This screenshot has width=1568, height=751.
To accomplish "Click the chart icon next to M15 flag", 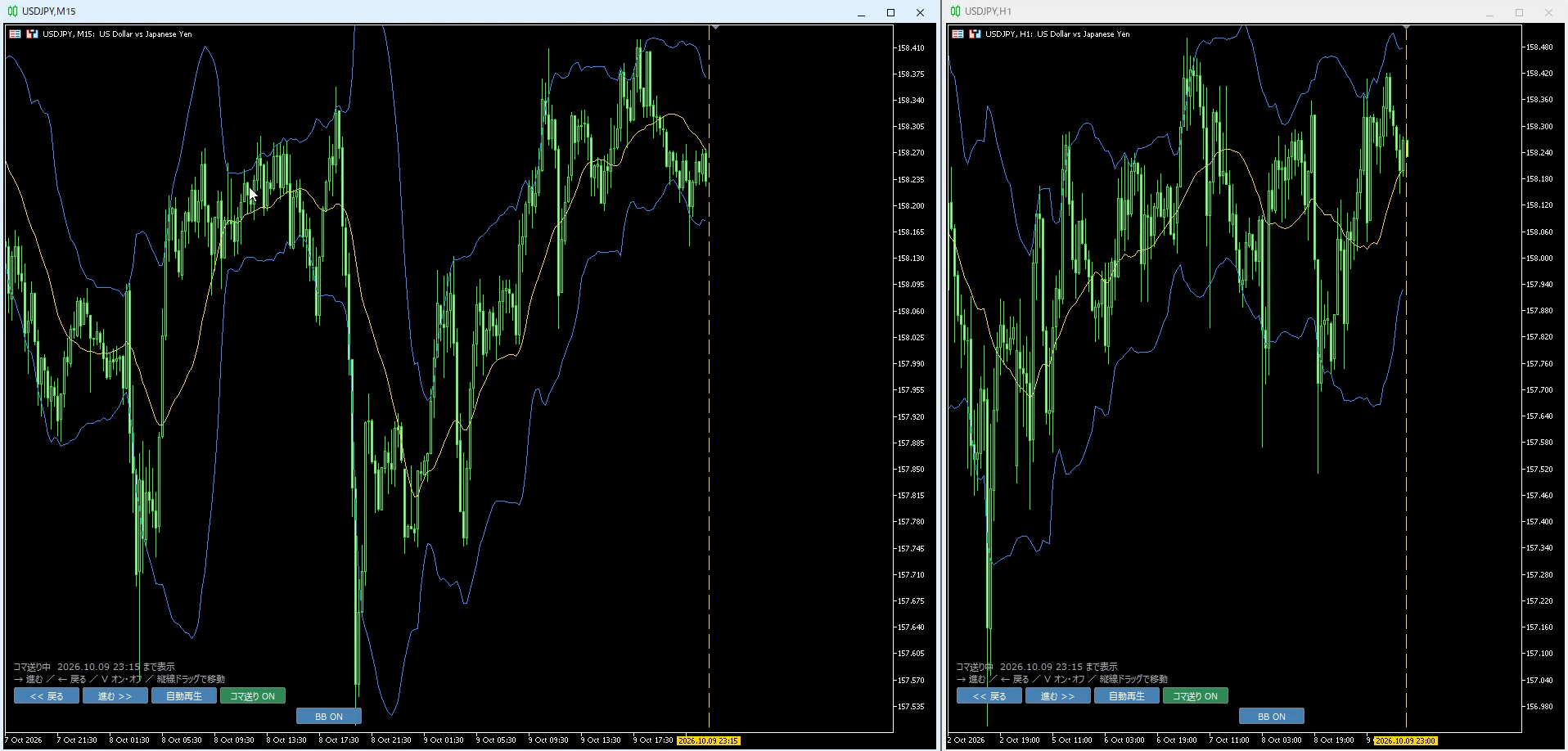I will [x=33, y=34].
